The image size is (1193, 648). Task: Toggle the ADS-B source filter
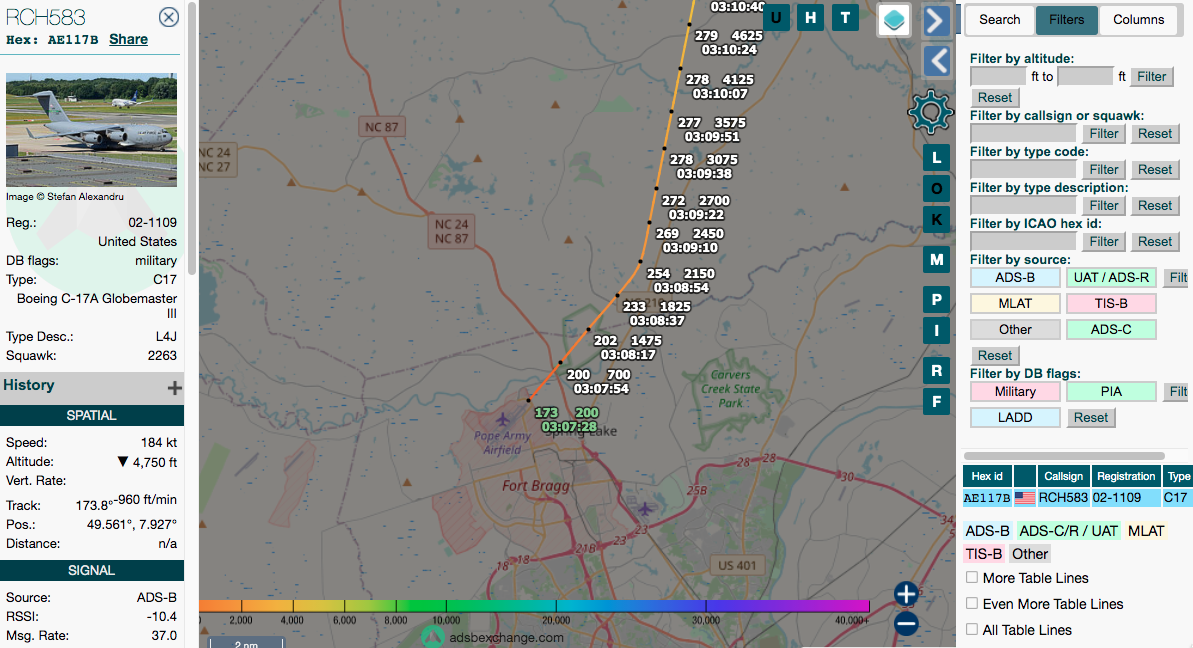pos(1015,278)
